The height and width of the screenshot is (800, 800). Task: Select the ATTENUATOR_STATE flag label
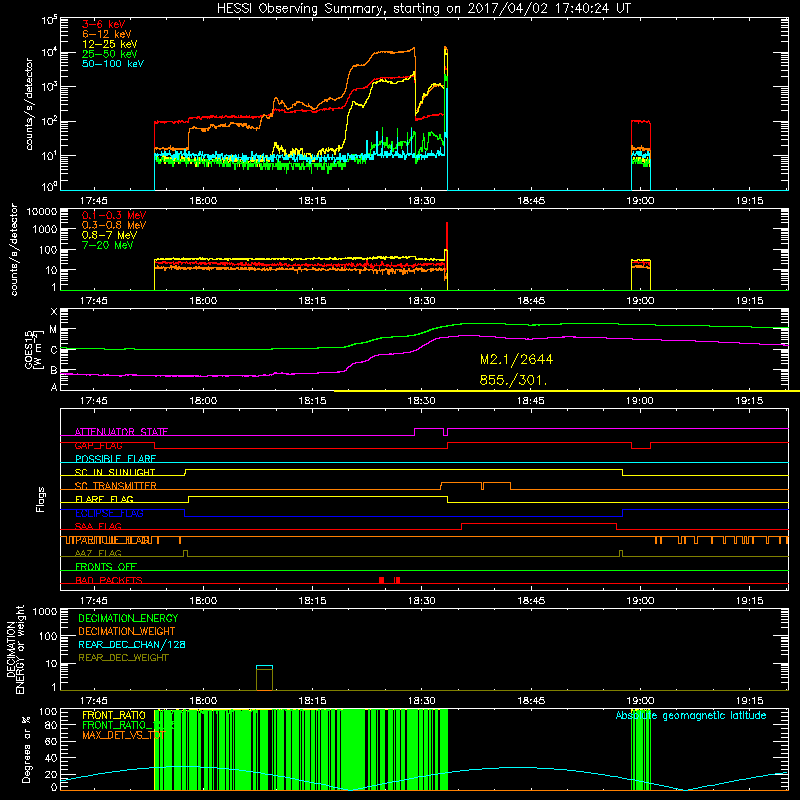coord(121,432)
